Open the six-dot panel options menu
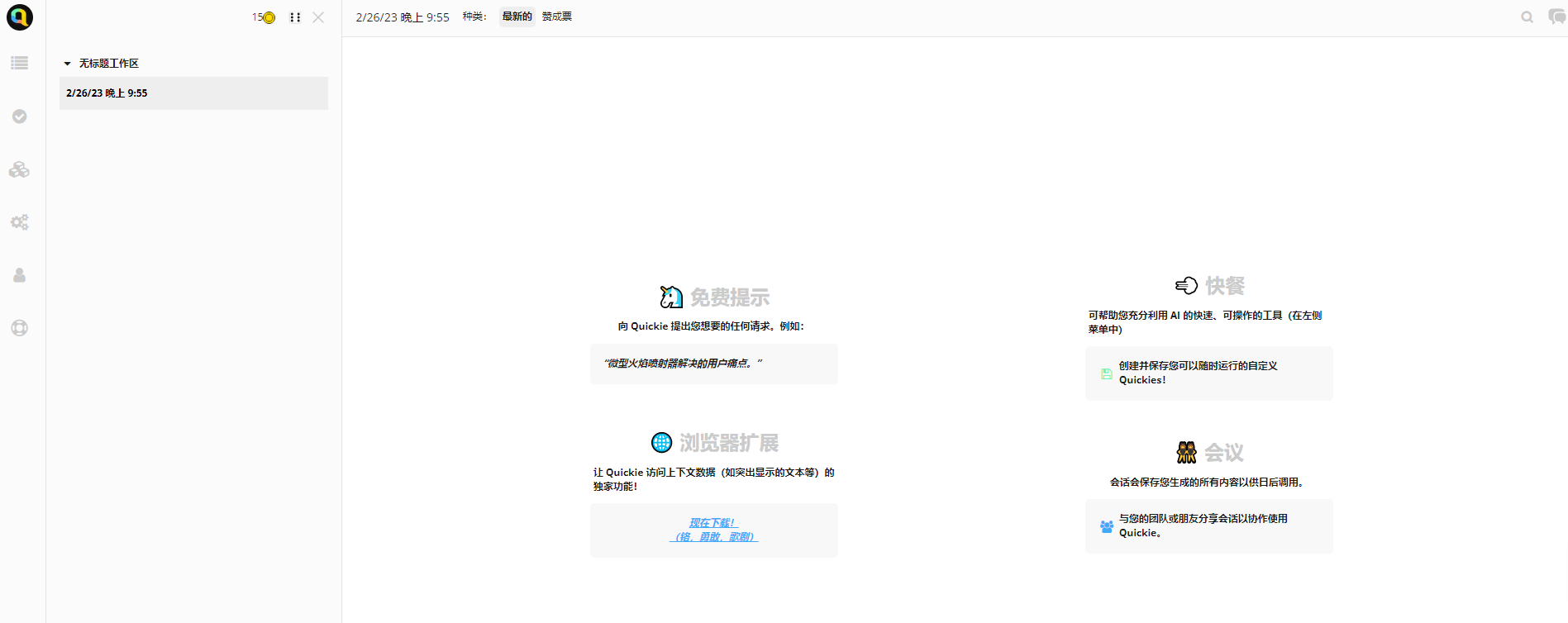1568x623 pixels. 295,17
